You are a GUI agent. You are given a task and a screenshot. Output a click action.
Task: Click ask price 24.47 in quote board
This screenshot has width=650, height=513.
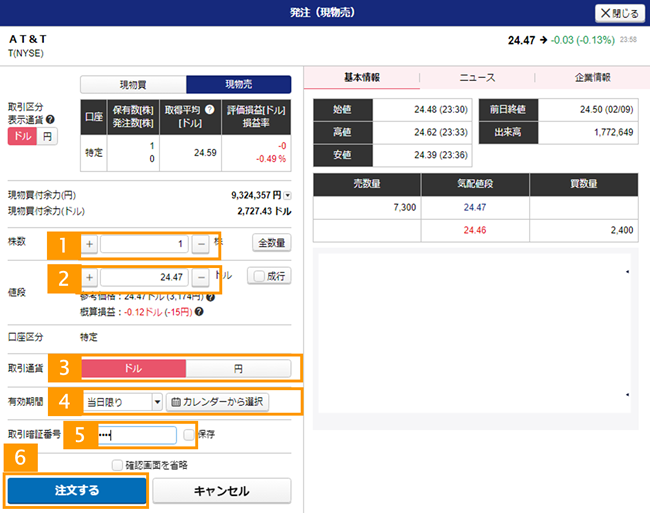point(475,207)
